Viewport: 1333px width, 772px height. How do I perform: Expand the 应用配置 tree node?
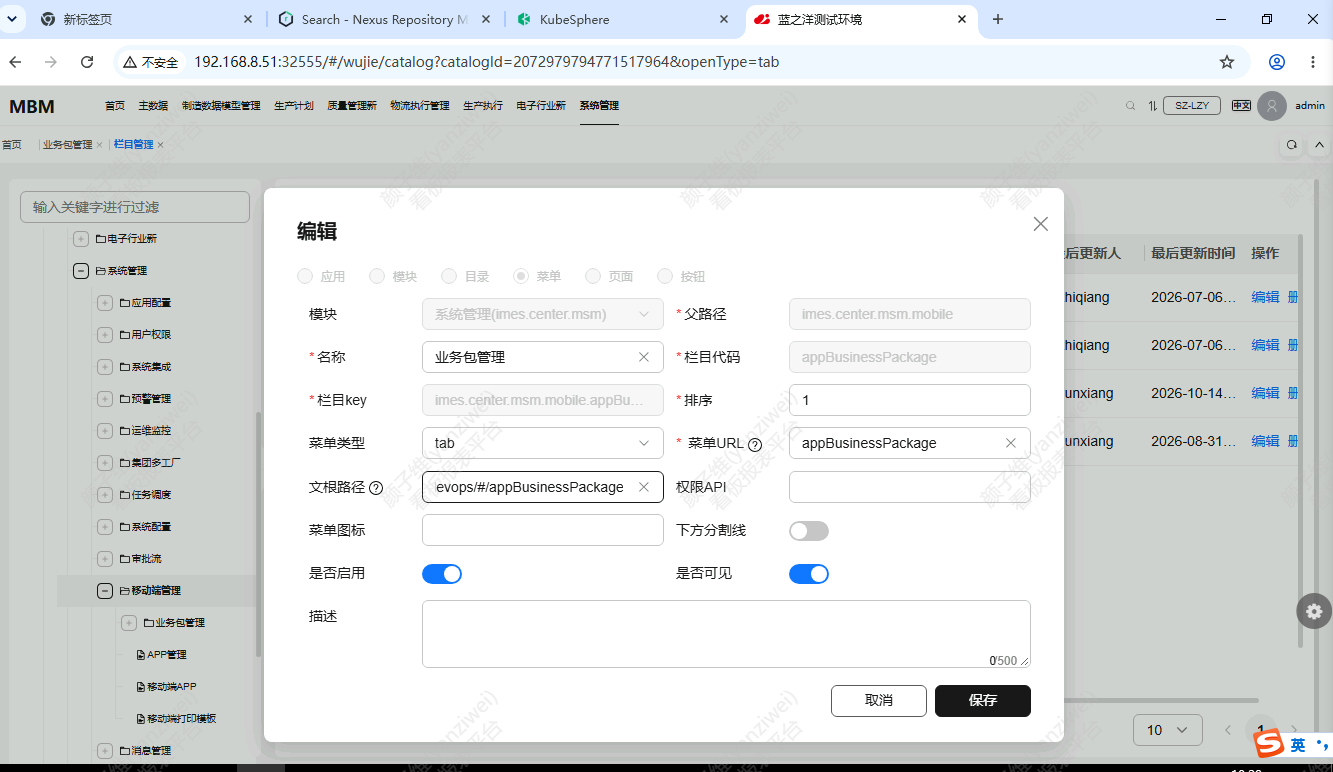(105, 303)
